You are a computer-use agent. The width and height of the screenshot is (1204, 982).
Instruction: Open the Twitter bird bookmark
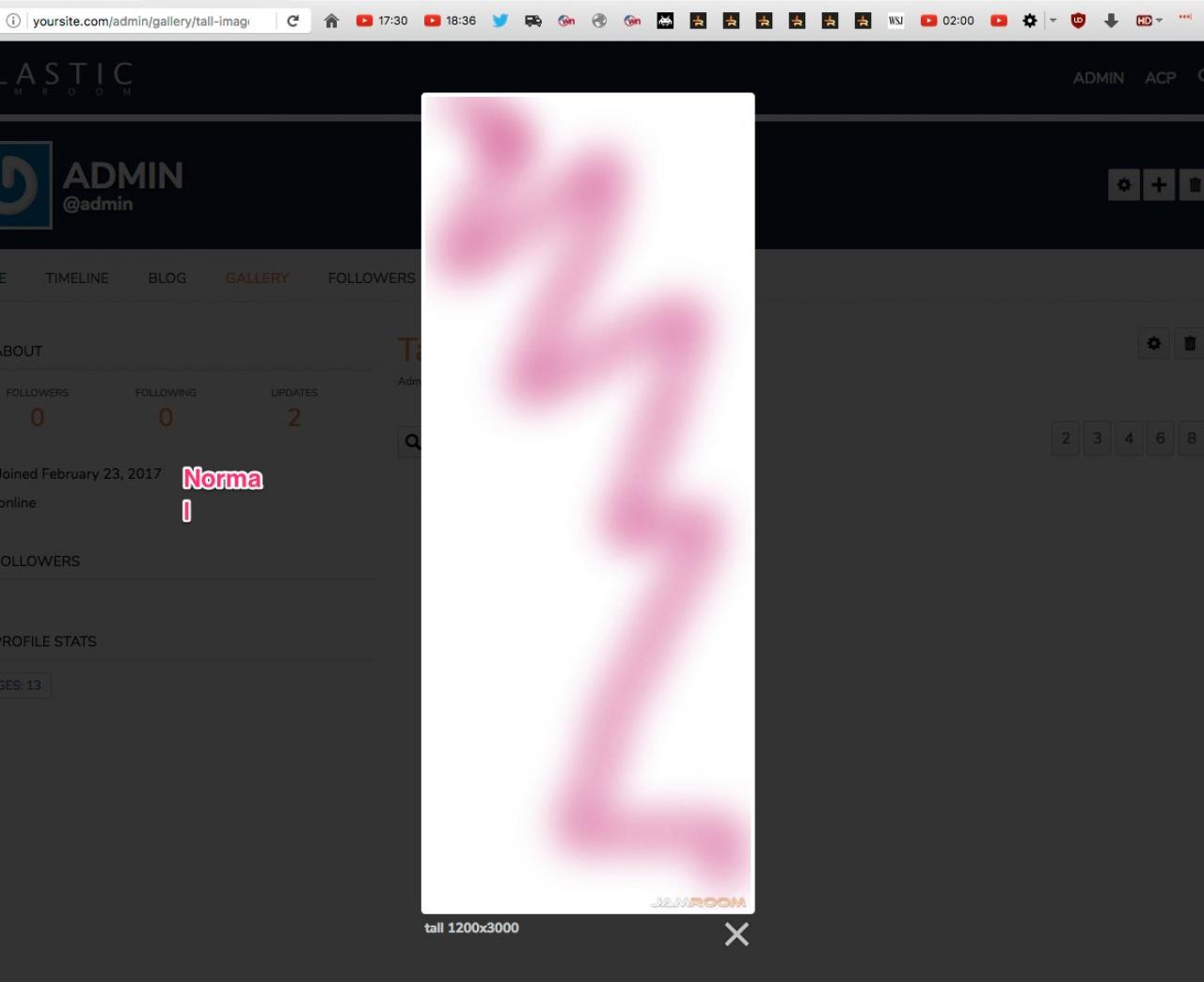(500, 21)
